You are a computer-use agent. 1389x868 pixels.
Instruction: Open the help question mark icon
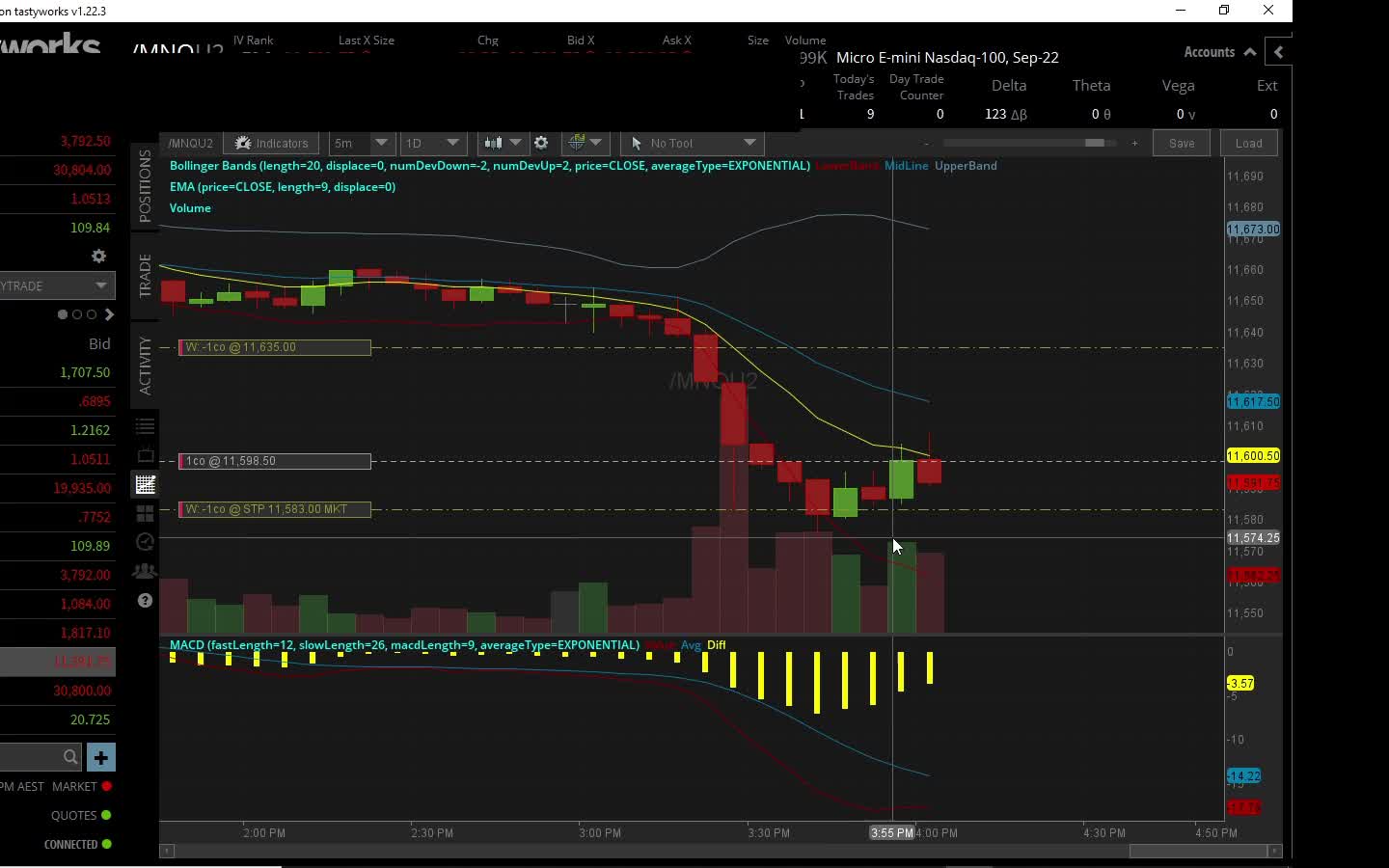pyautogui.click(x=146, y=600)
